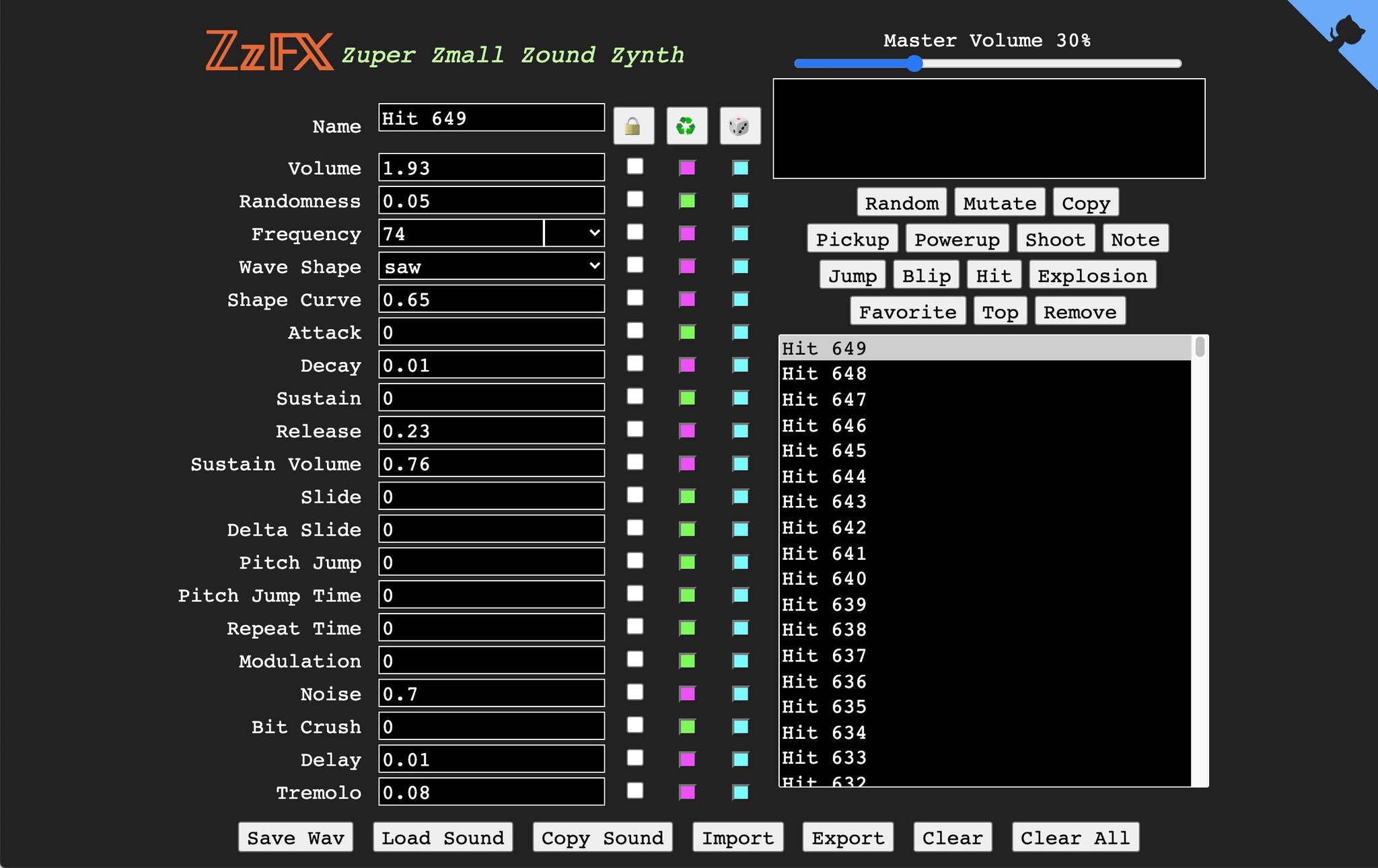The width and height of the screenshot is (1378, 868).
Task: Generate an Explosion preset sound
Action: pyautogui.click(x=1091, y=275)
